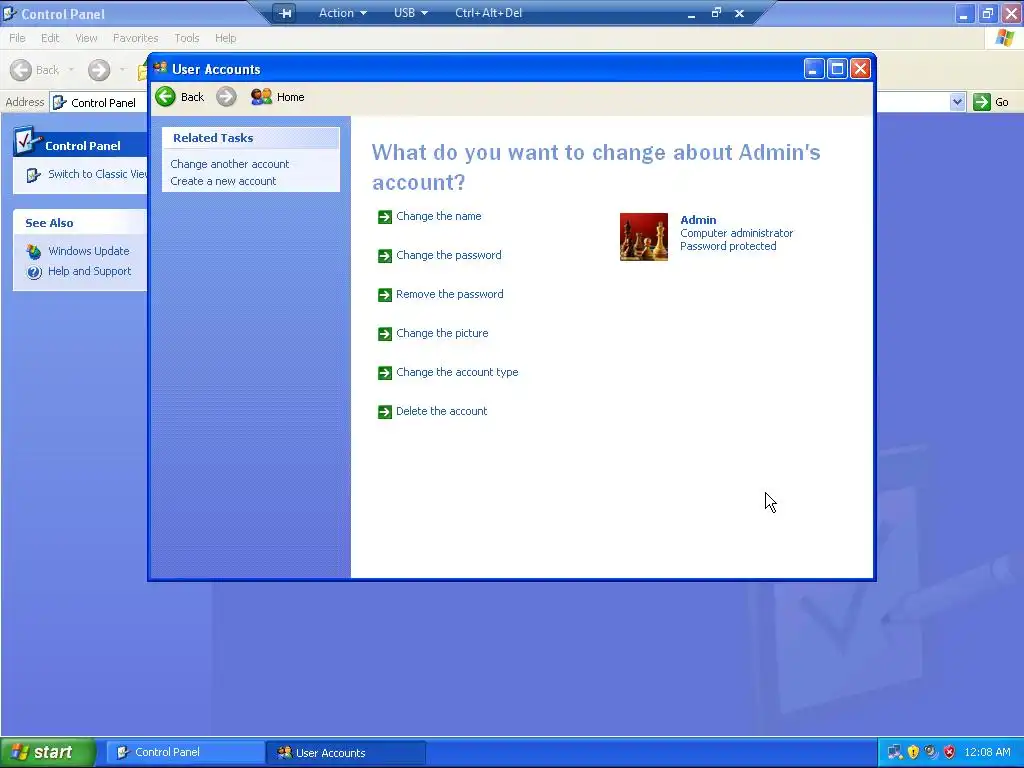
Task: Restore down the remote session toolbar window
Action: tap(716, 13)
